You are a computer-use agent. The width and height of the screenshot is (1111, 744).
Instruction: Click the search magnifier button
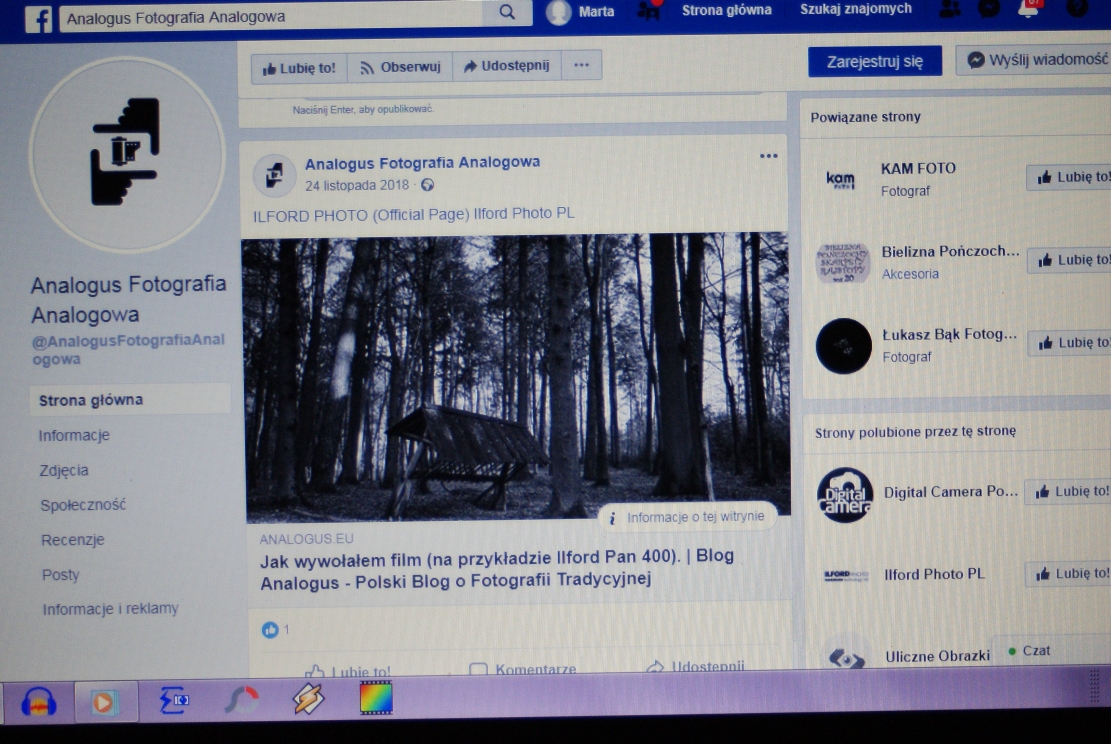pyautogui.click(x=507, y=13)
